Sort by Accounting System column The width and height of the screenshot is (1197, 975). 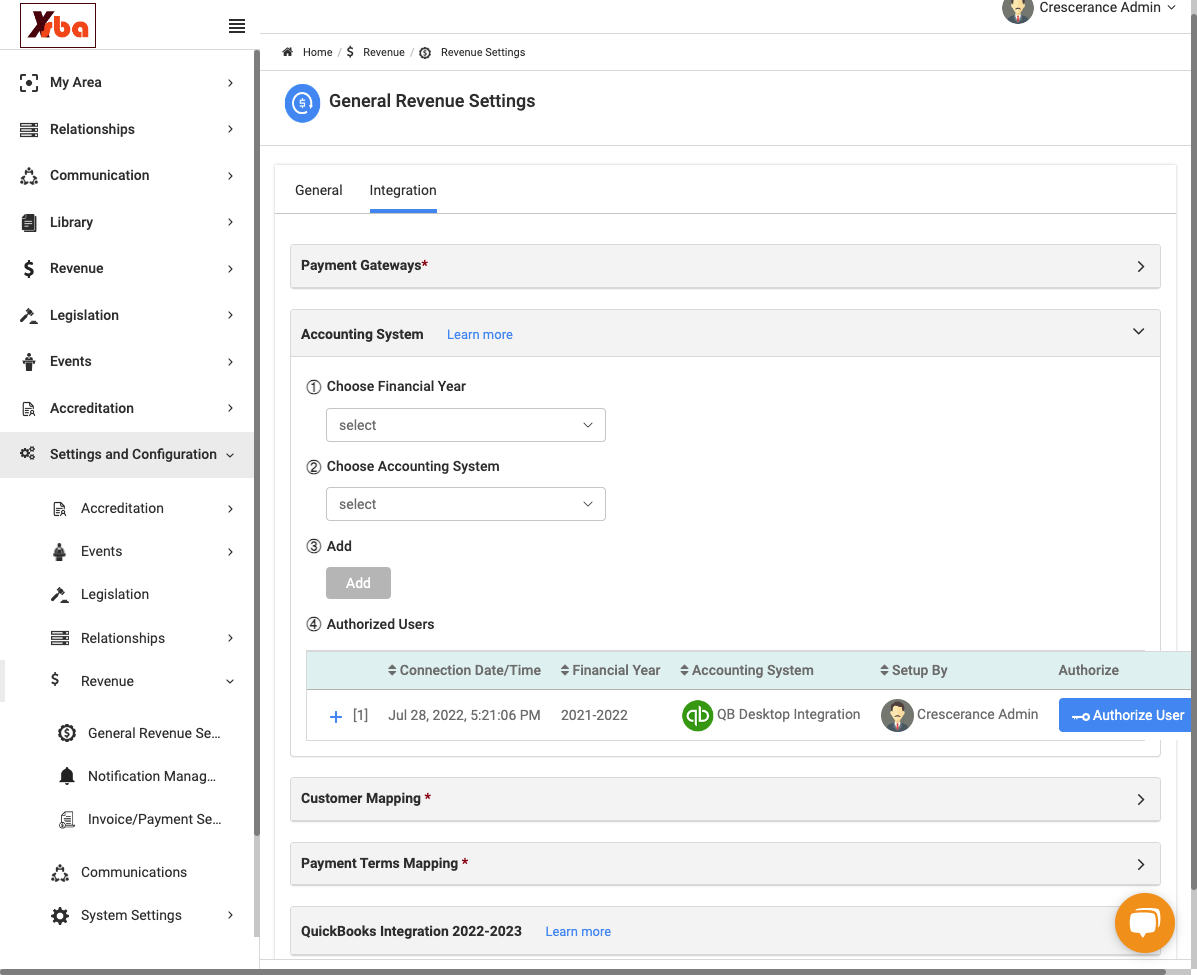coord(747,670)
